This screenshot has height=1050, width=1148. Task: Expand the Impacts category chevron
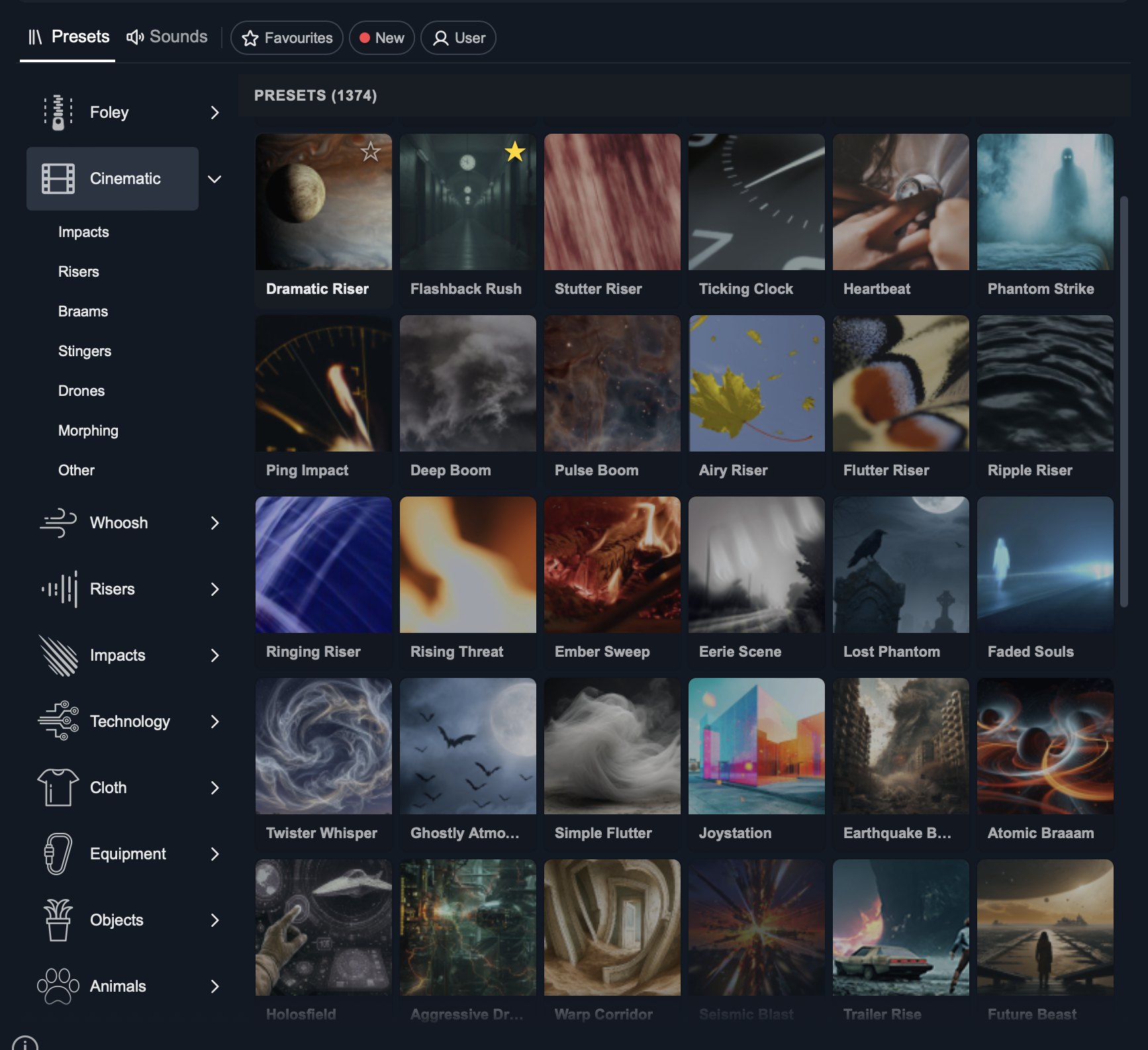[x=215, y=655]
